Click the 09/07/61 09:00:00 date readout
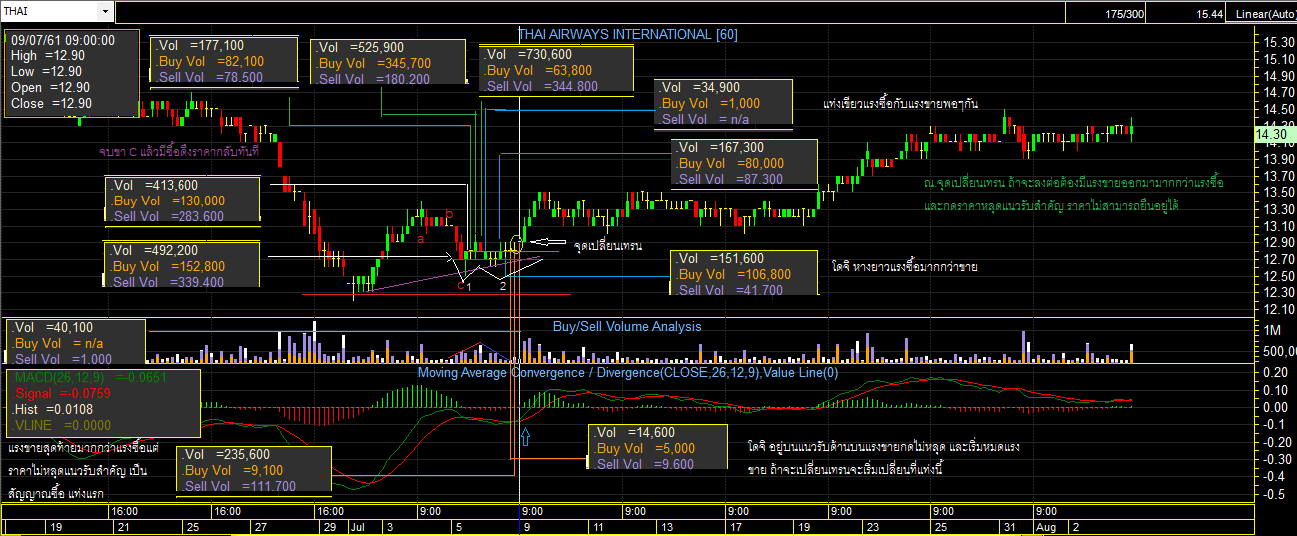This screenshot has width=1297, height=536. tap(63, 40)
